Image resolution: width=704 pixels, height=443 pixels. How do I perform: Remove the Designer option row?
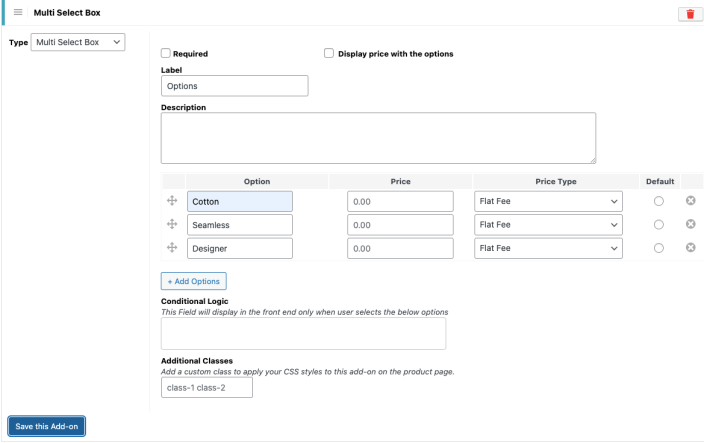tap(690, 247)
